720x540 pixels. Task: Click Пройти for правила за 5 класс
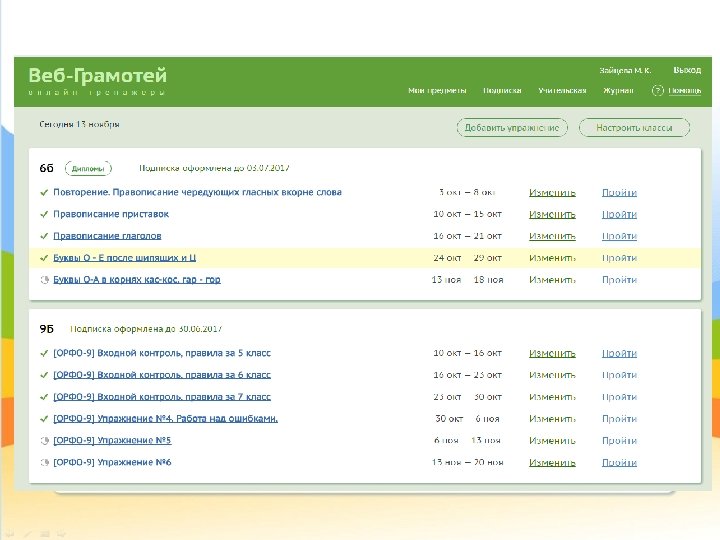(619, 354)
